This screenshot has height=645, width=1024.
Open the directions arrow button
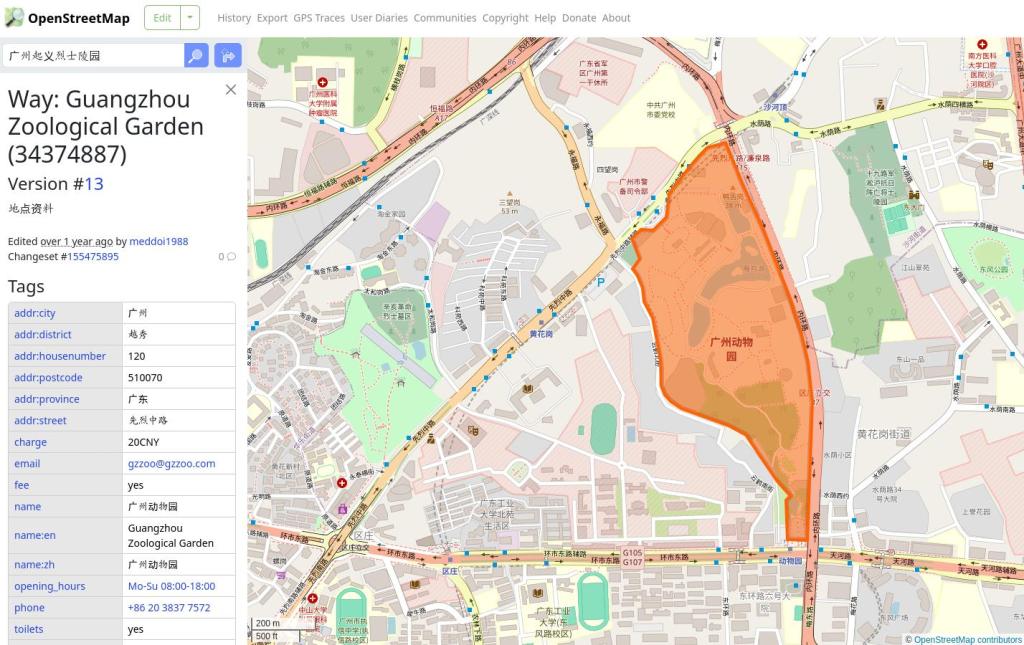point(228,55)
